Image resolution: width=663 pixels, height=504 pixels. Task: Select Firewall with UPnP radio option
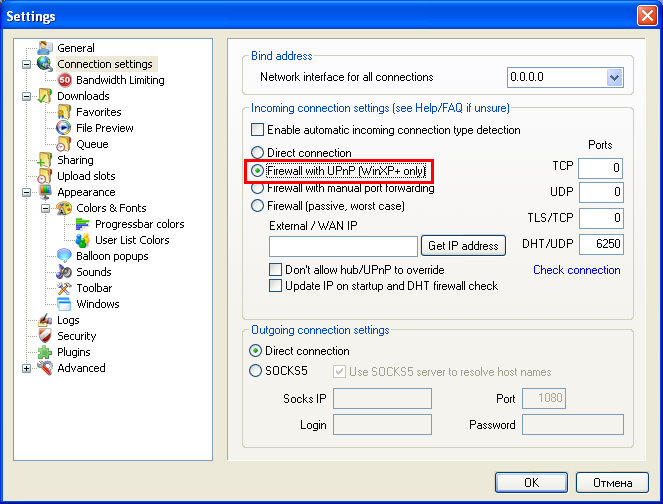[x=257, y=170]
